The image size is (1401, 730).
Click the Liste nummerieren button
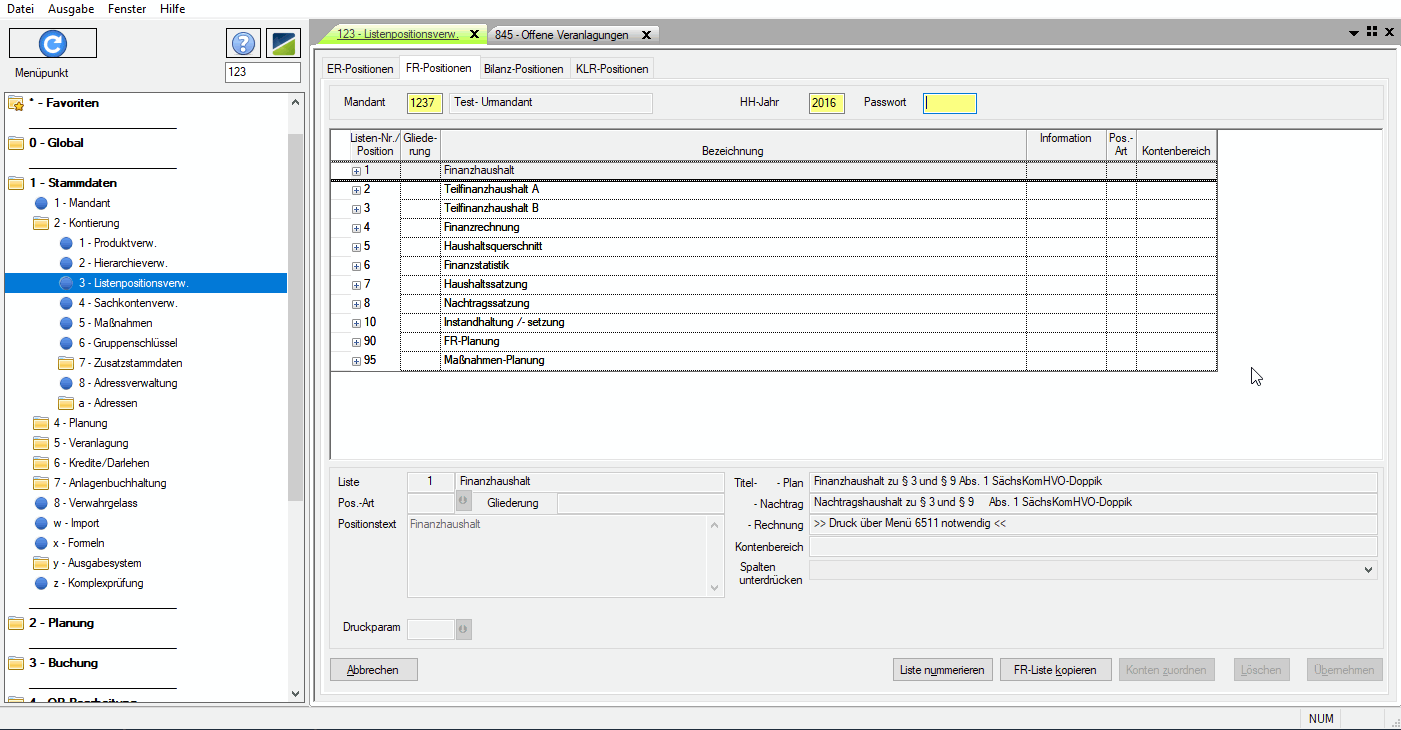click(942, 670)
